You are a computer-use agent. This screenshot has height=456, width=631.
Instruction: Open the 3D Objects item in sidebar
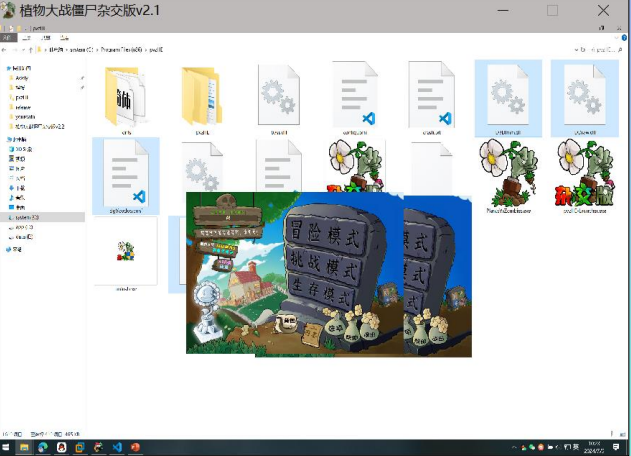pyautogui.click(x=21, y=149)
